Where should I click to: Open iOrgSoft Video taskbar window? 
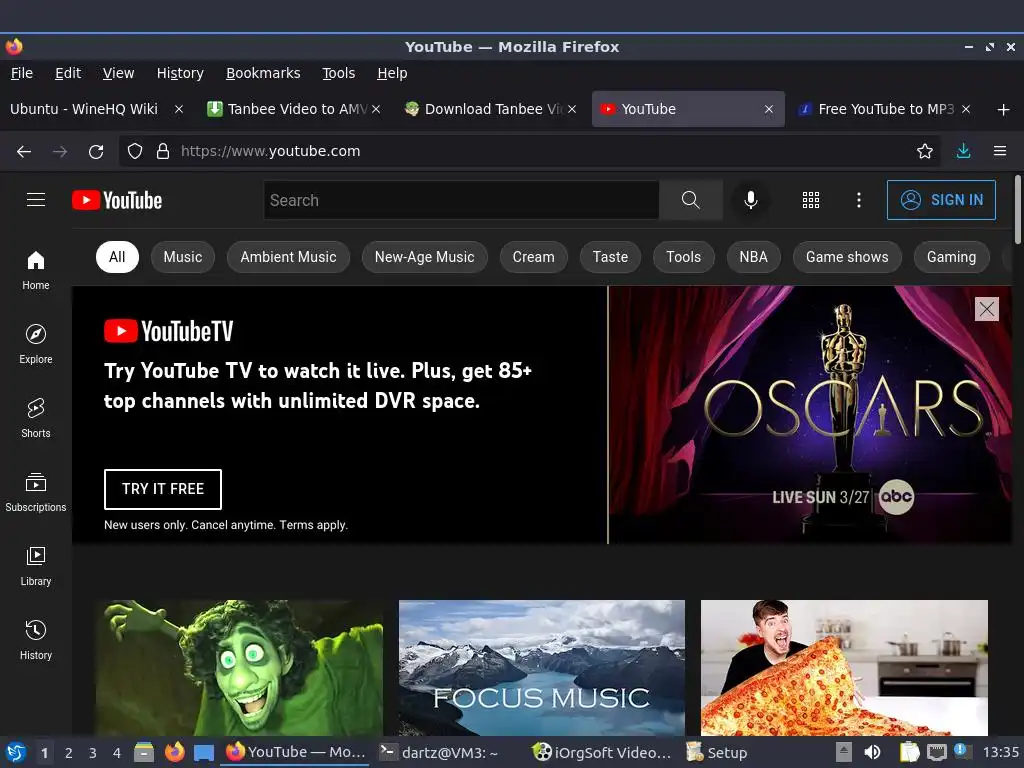601,752
